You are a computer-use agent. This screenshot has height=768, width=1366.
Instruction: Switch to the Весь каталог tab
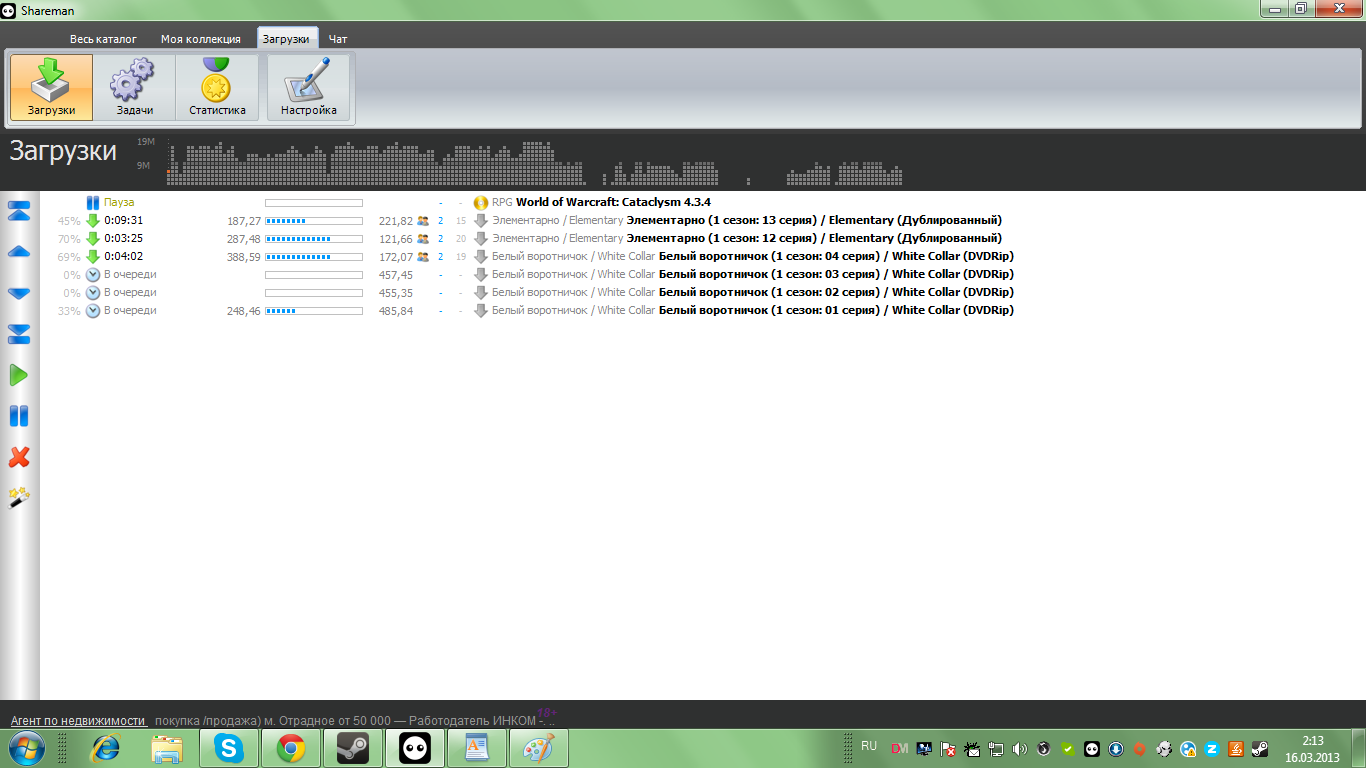tap(103, 39)
